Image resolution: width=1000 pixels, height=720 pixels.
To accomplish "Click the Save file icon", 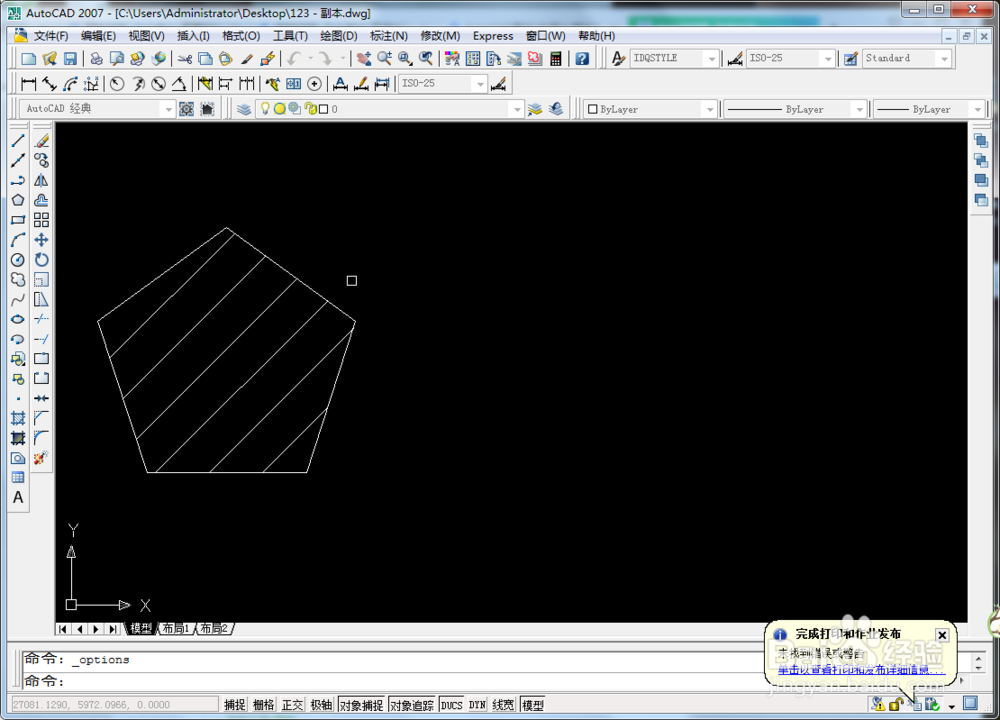I will click(70, 59).
